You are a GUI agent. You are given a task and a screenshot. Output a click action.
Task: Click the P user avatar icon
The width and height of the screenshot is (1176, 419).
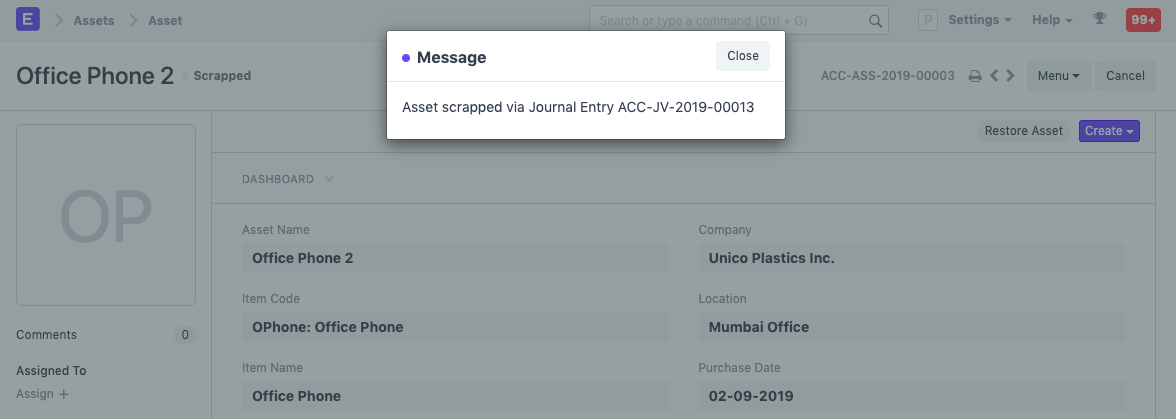pos(928,20)
